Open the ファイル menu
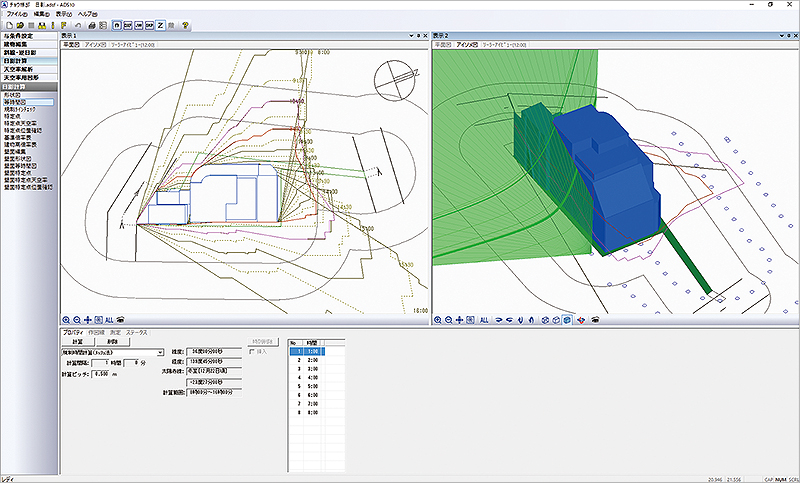The height and width of the screenshot is (483, 800). [x=17, y=14]
